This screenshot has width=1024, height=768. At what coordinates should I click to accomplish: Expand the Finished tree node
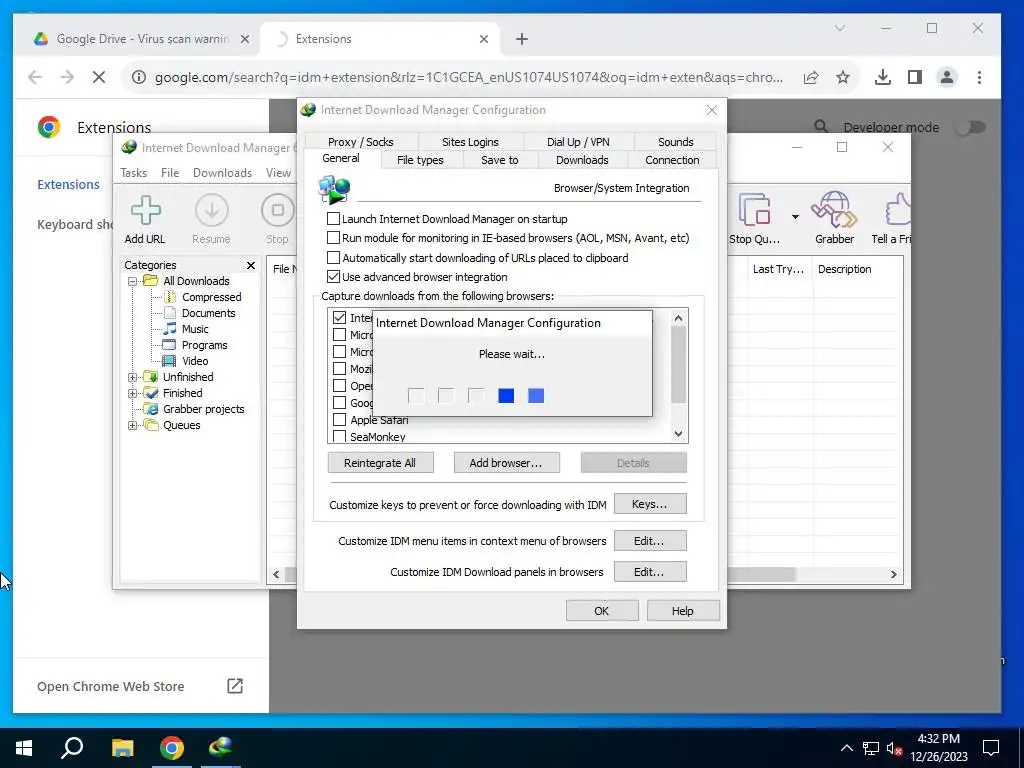[x=133, y=393]
